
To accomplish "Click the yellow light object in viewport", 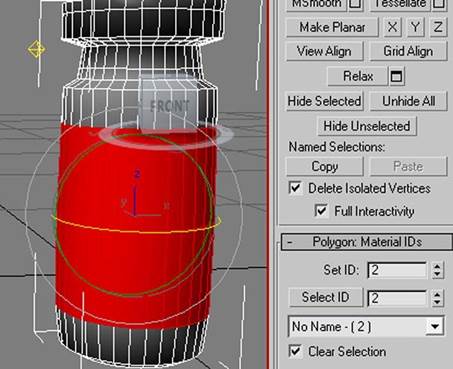I will [36, 50].
